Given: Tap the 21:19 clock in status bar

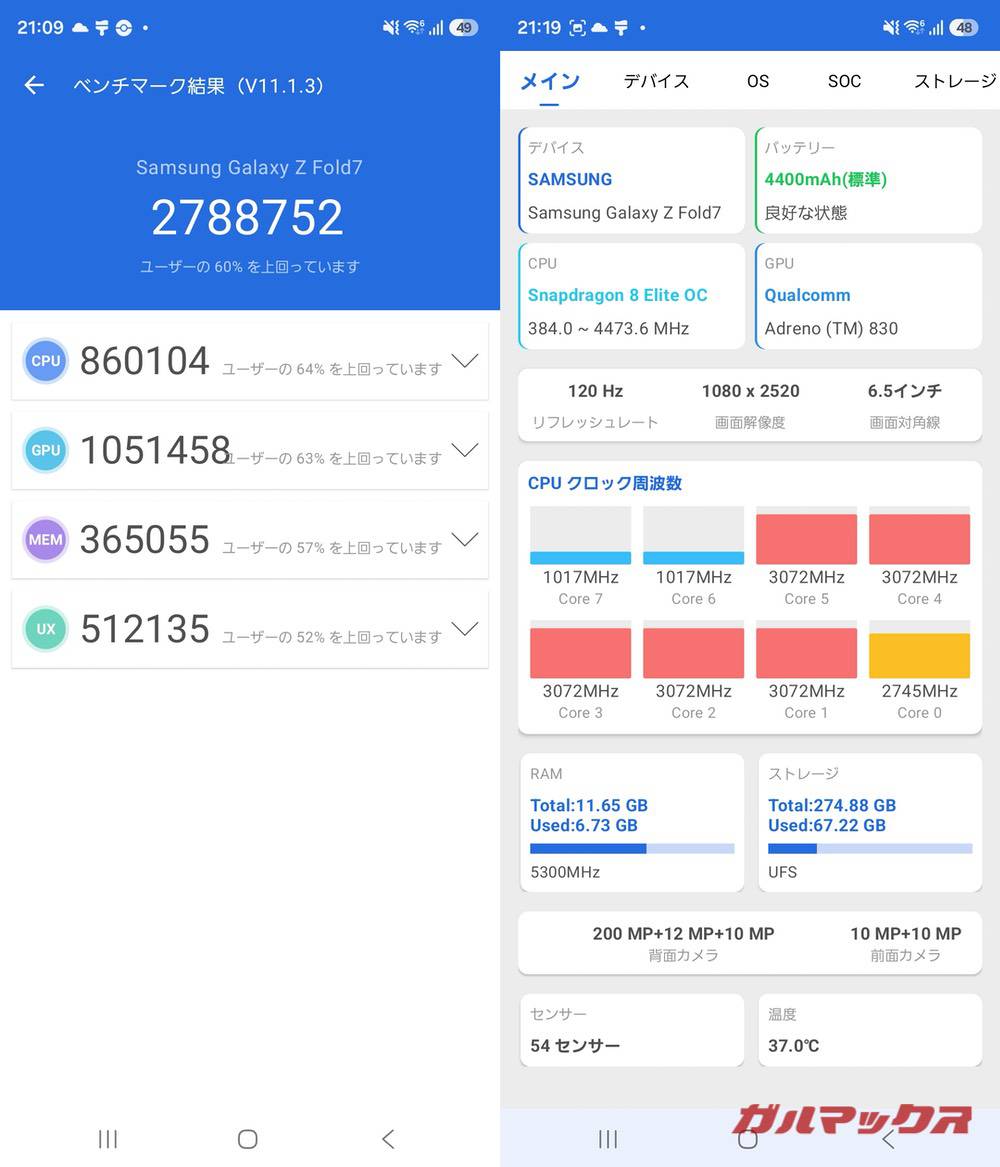Looking at the screenshot, I should click(539, 28).
